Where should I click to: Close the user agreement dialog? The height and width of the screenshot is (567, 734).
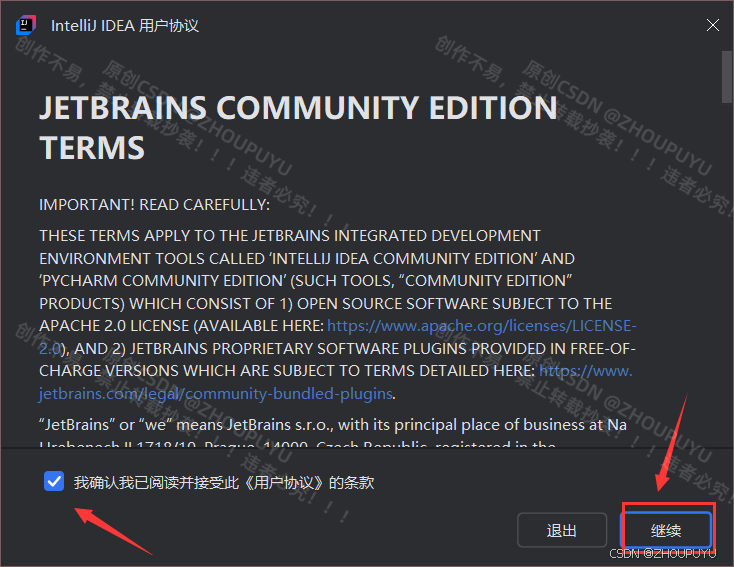712,25
